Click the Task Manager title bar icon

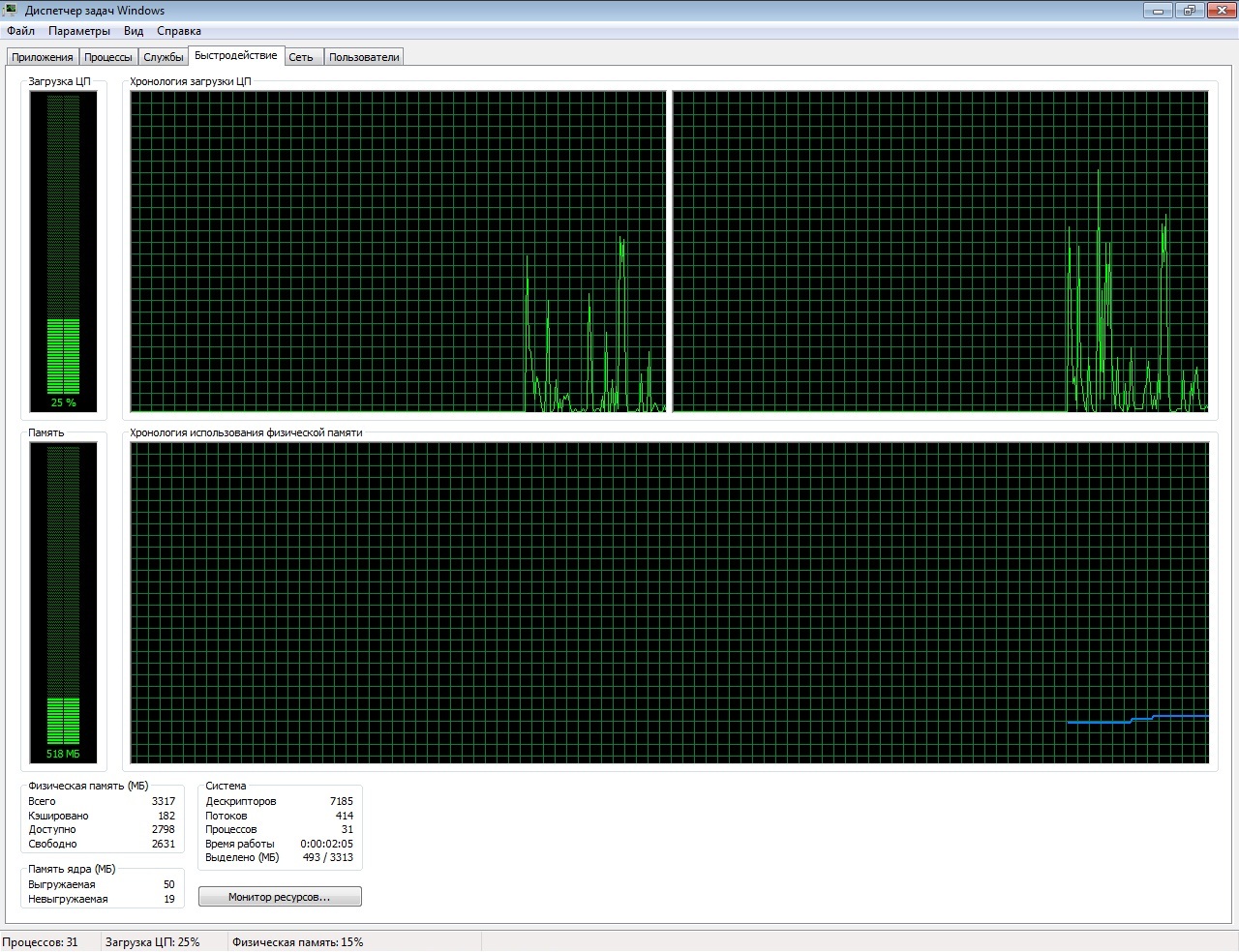pyautogui.click(x=11, y=11)
